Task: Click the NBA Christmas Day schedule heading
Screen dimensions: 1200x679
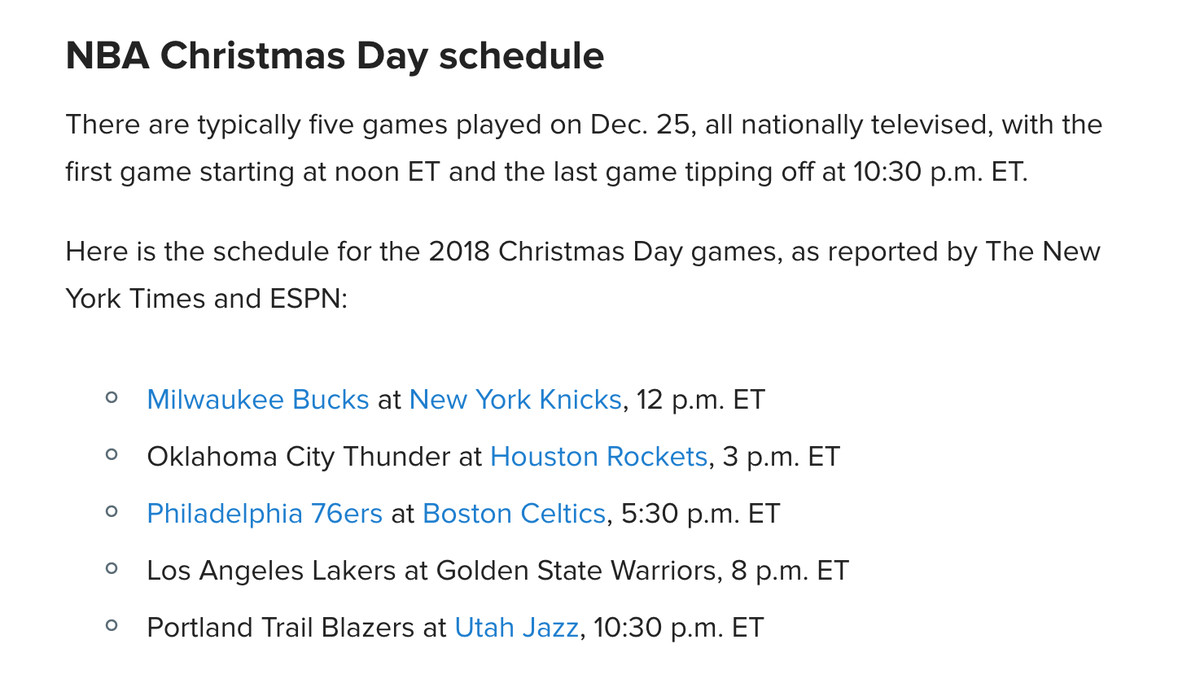Action: coord(335,56)
